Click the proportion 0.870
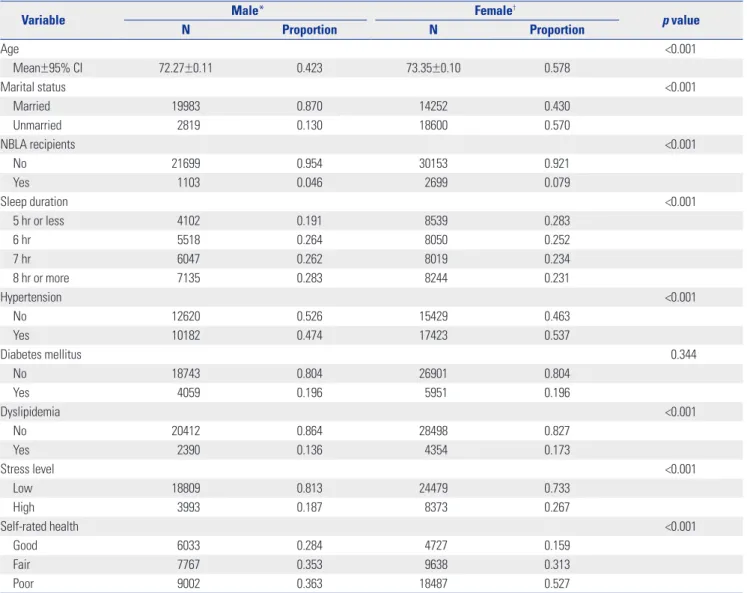 click(309, 106)
